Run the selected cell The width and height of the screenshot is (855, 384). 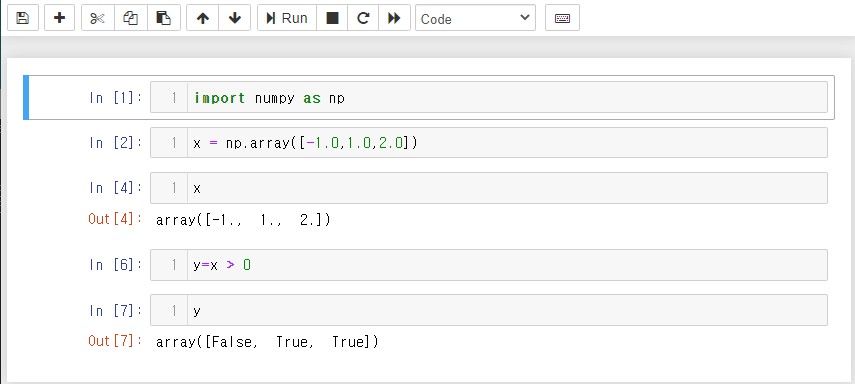tap(287, 18)
